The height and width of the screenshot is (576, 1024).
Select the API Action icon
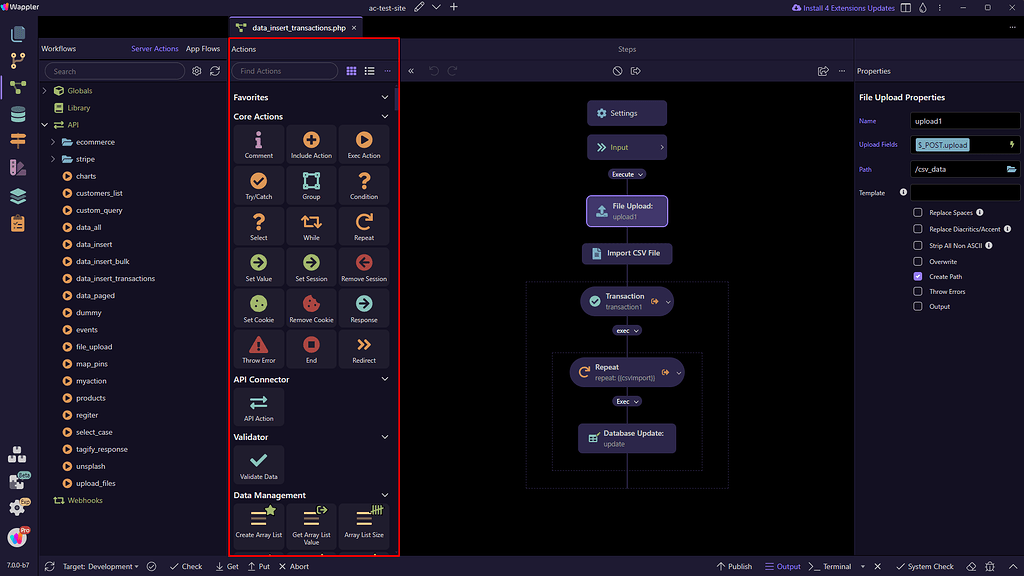[x=258, y=406]
